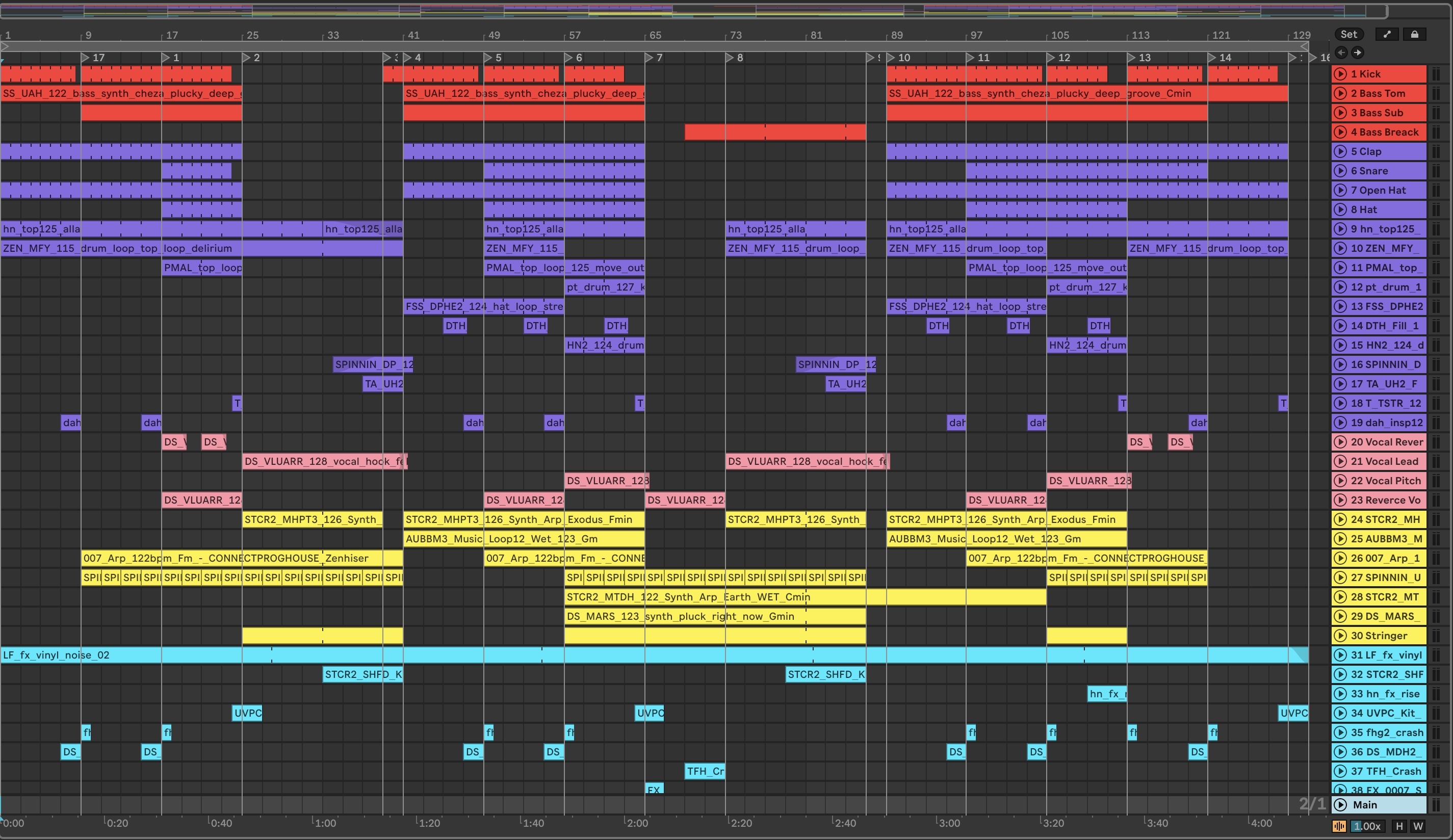Viewport: 1453px width, 840px height.
Task: Select the 4 Bass Breack track header
Action: pos(1384,132)
